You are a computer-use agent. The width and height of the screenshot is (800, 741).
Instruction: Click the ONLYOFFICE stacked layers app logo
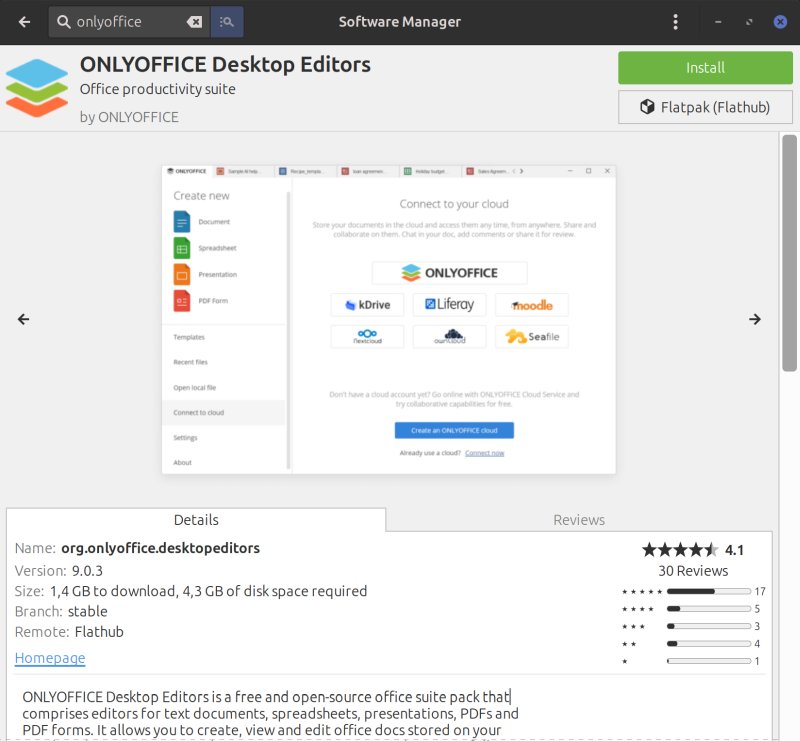[x=37, y=88]
